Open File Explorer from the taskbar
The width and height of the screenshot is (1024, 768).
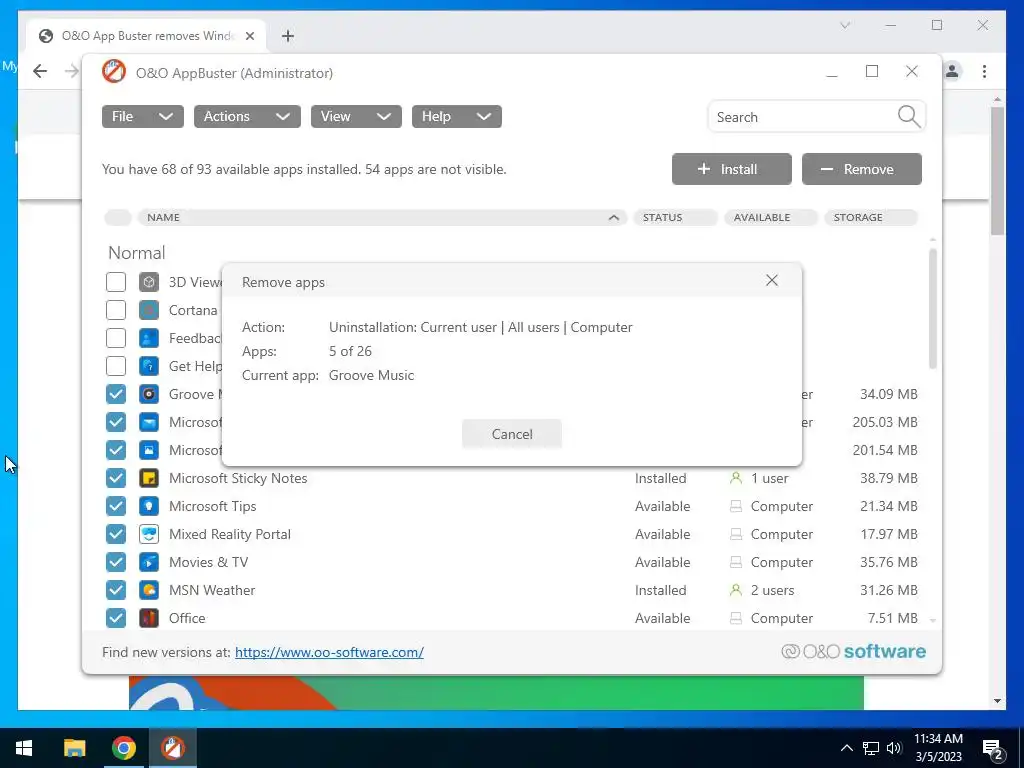(74, 748)
